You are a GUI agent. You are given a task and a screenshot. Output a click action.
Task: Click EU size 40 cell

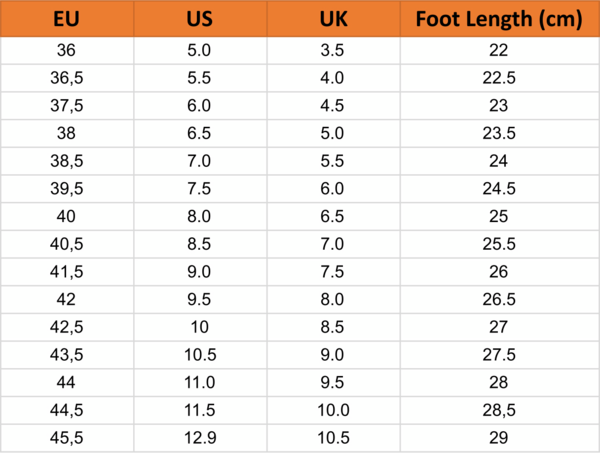66,216
